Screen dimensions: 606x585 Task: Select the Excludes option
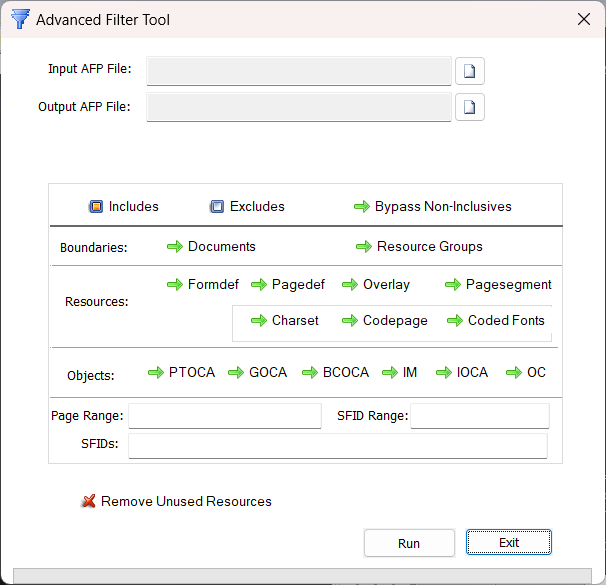coord(217,207)
